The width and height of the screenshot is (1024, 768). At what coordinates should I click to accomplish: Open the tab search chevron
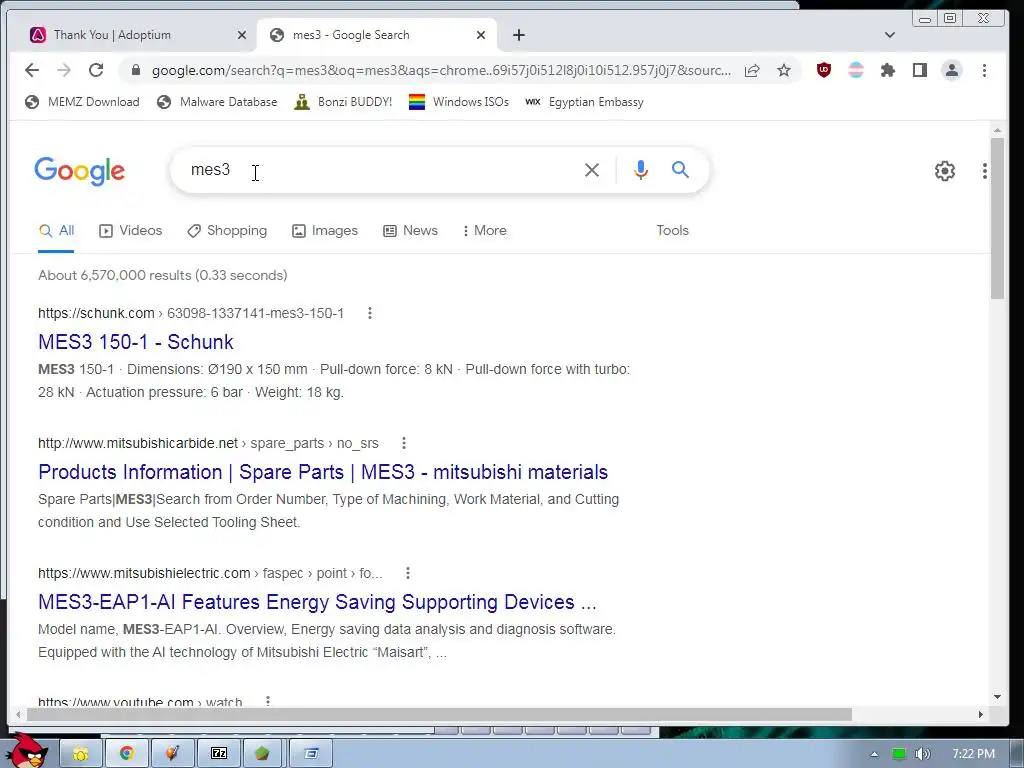pos(889,35)
